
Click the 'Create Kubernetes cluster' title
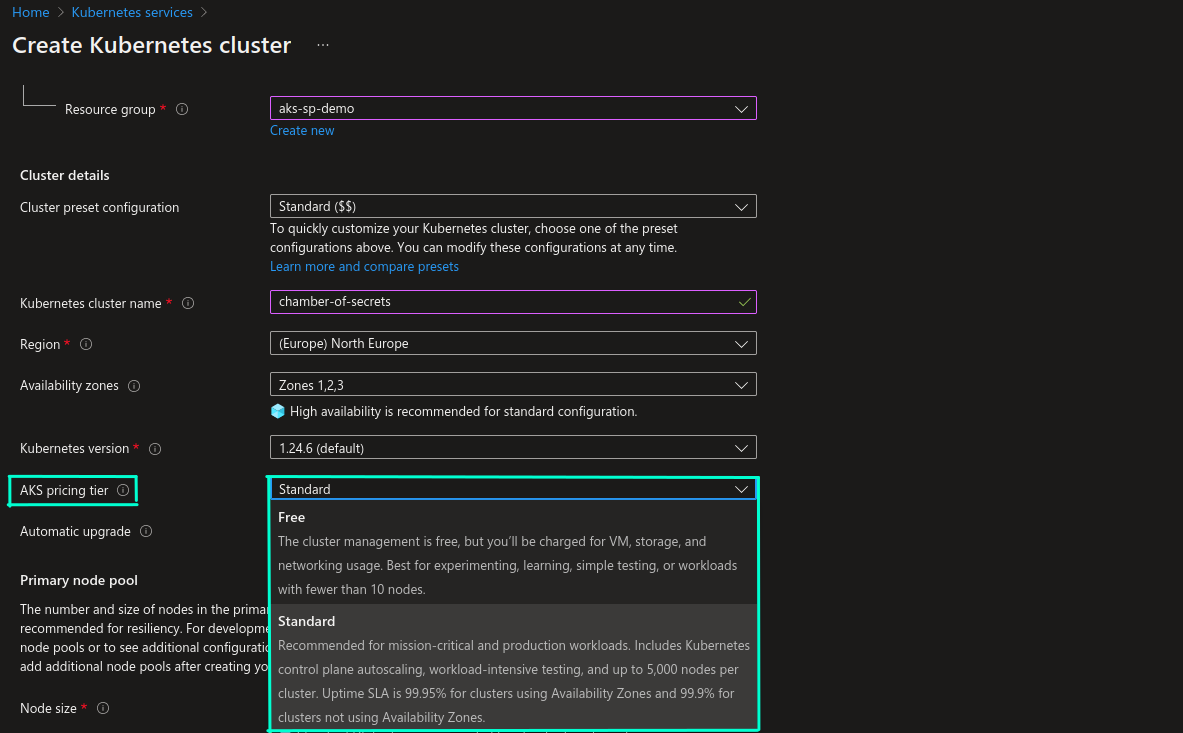coord(152,45)
